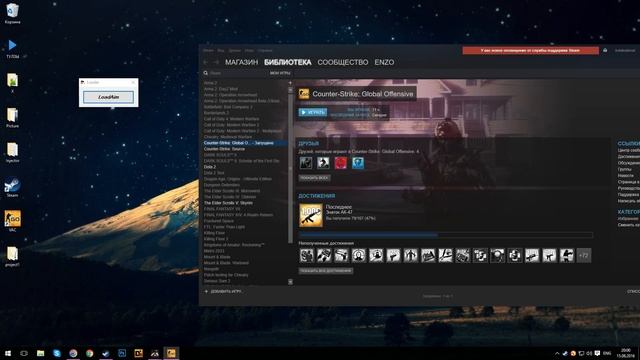640x360 pixels.
Task: Open the second locked achievement icon
Action: coord(324,256)
